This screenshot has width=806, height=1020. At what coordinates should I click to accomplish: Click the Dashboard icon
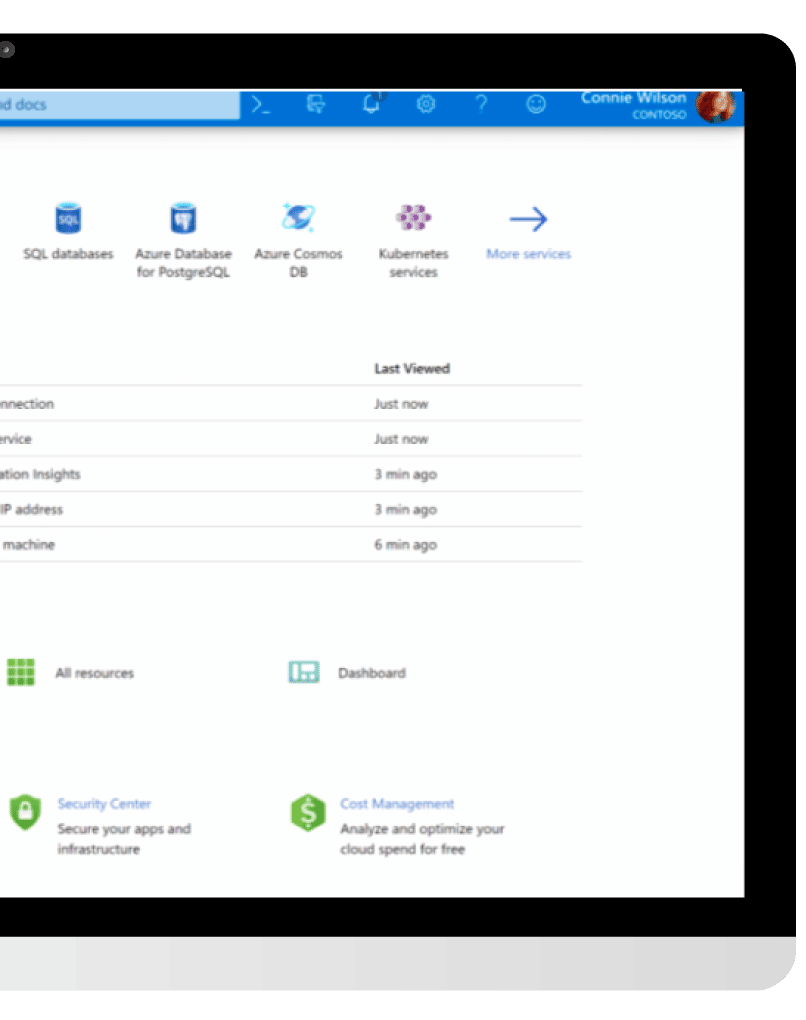pos(304,672)
